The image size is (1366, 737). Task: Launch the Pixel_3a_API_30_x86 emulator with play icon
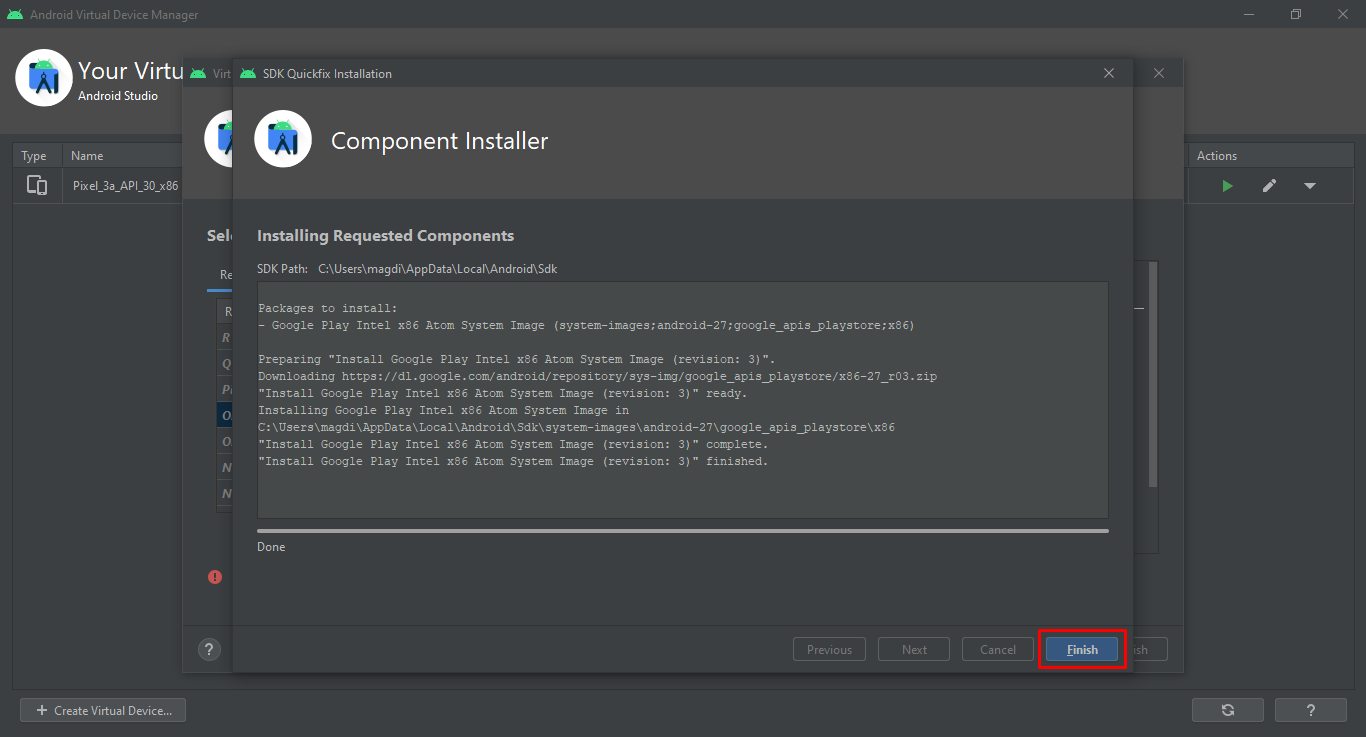pos(1227,186)
